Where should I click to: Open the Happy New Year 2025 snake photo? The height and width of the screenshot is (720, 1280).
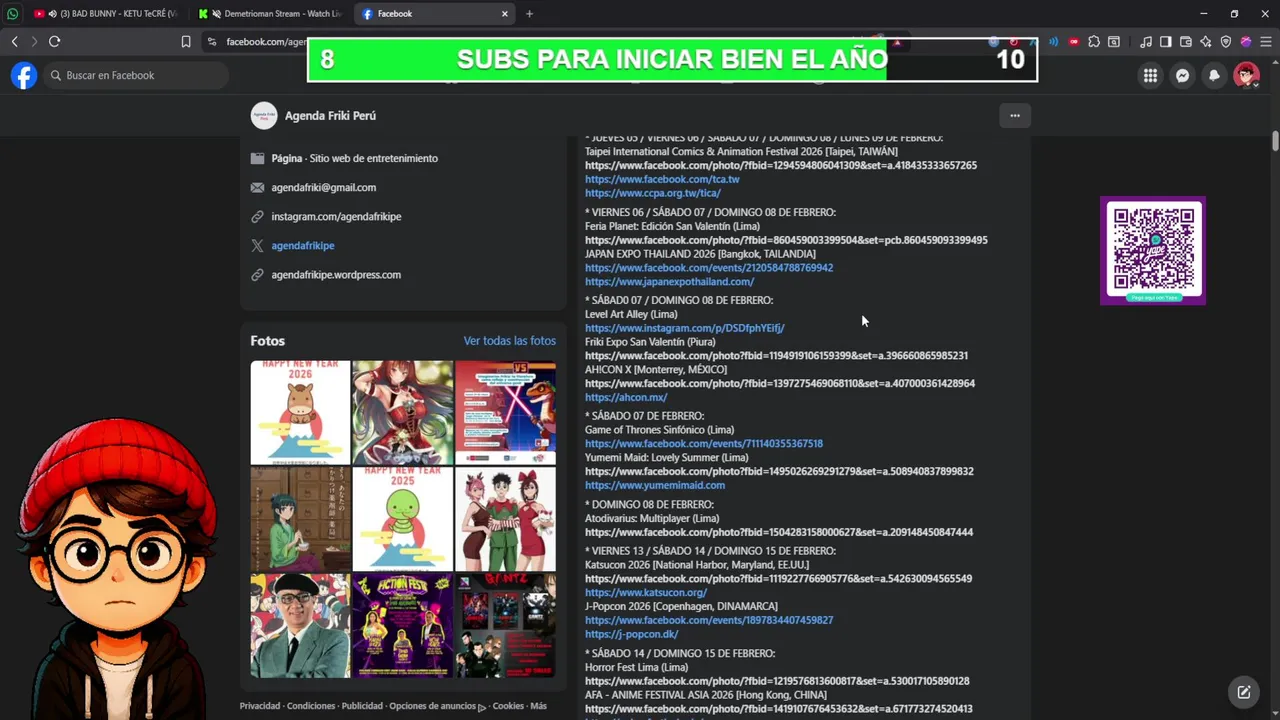click(402, 519)
